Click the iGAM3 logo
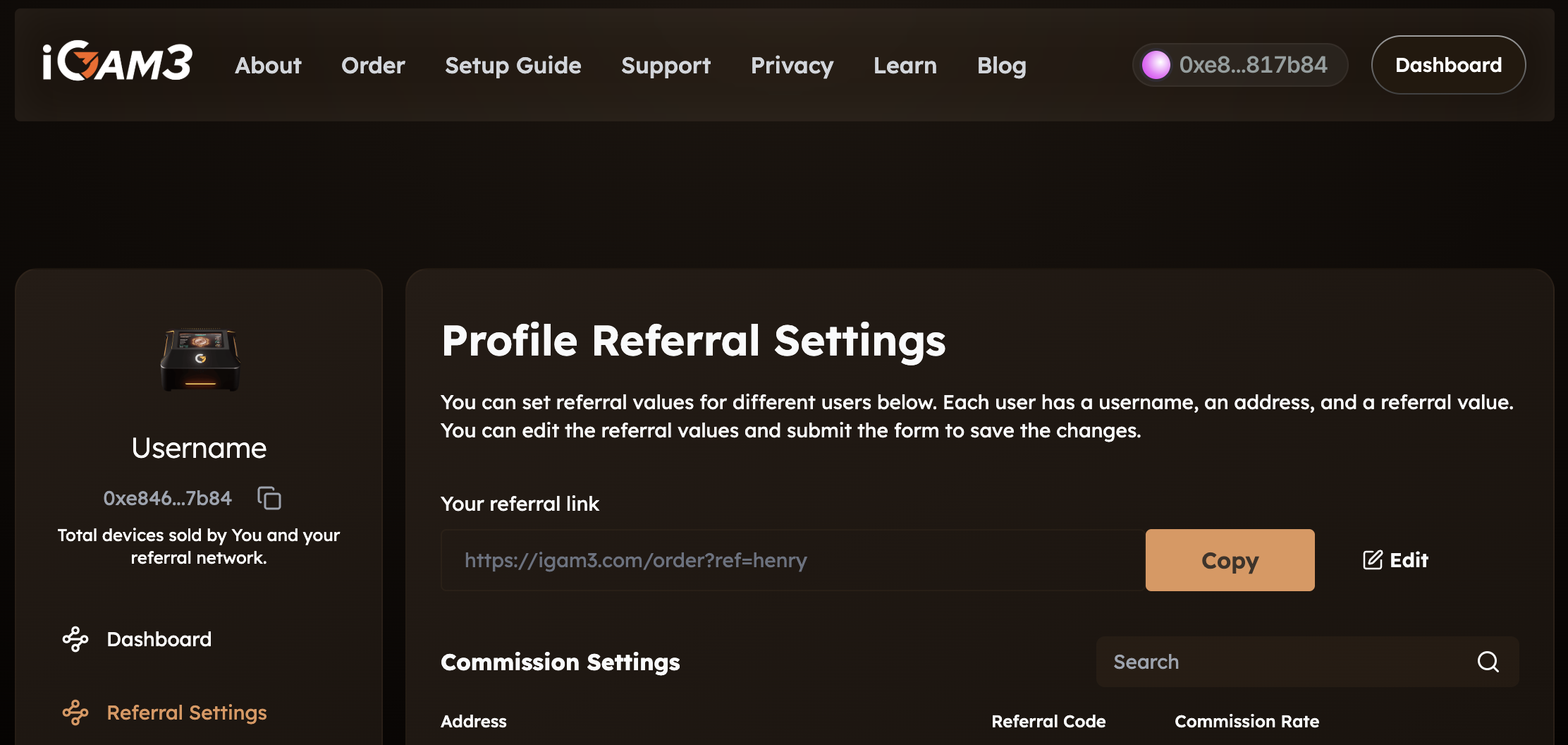The width and height of the screenshot is (1568, 745). click(x=117, y=63)
